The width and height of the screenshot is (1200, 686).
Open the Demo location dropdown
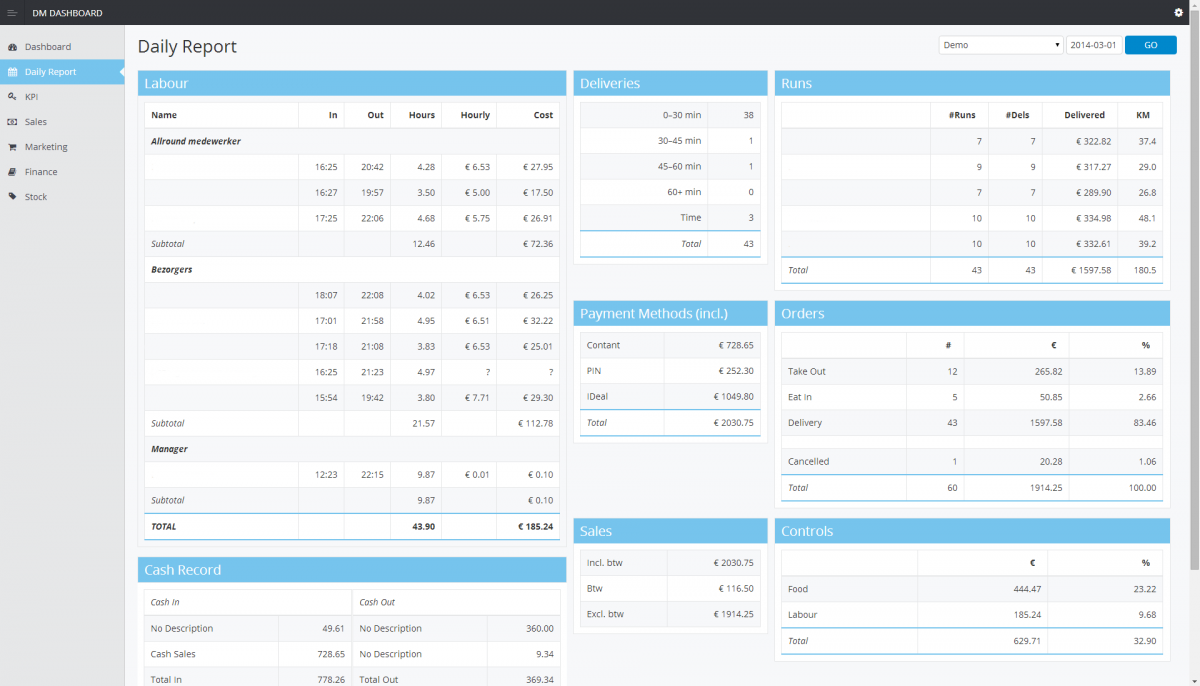point(1000,45)
